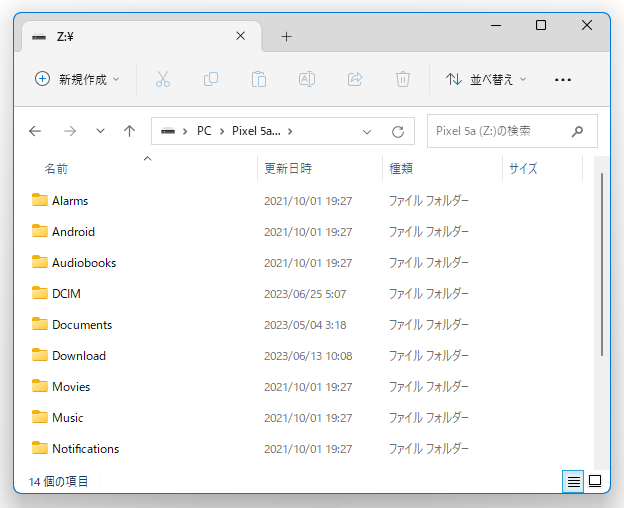
Task: Click the Download date 2023/06/13 10:08
Action: pos(308,356)
